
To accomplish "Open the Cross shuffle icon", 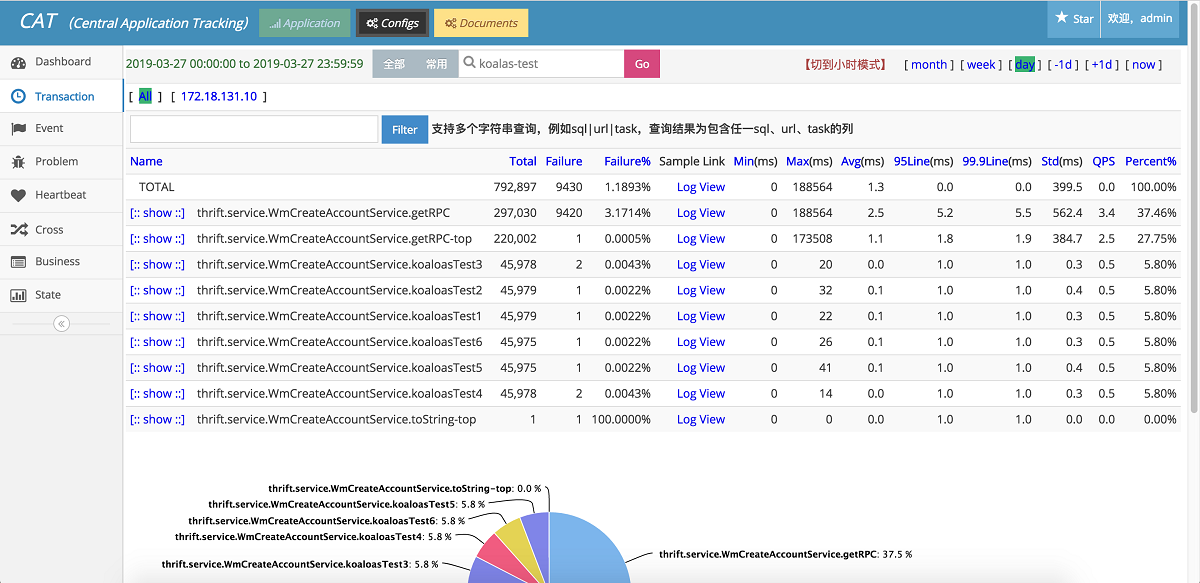I will coord(18,230).
